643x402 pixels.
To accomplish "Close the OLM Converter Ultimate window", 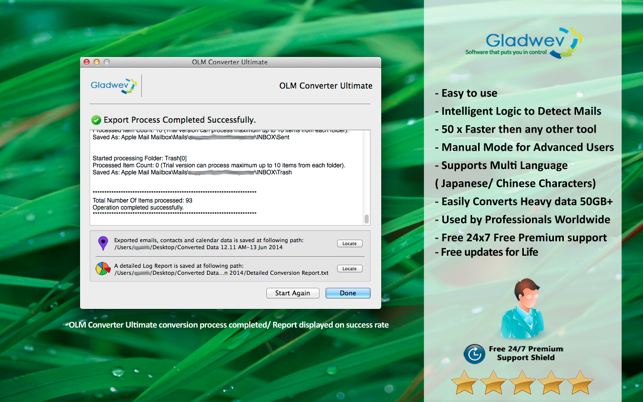I will pyautogui.click(x=87, y=62).
